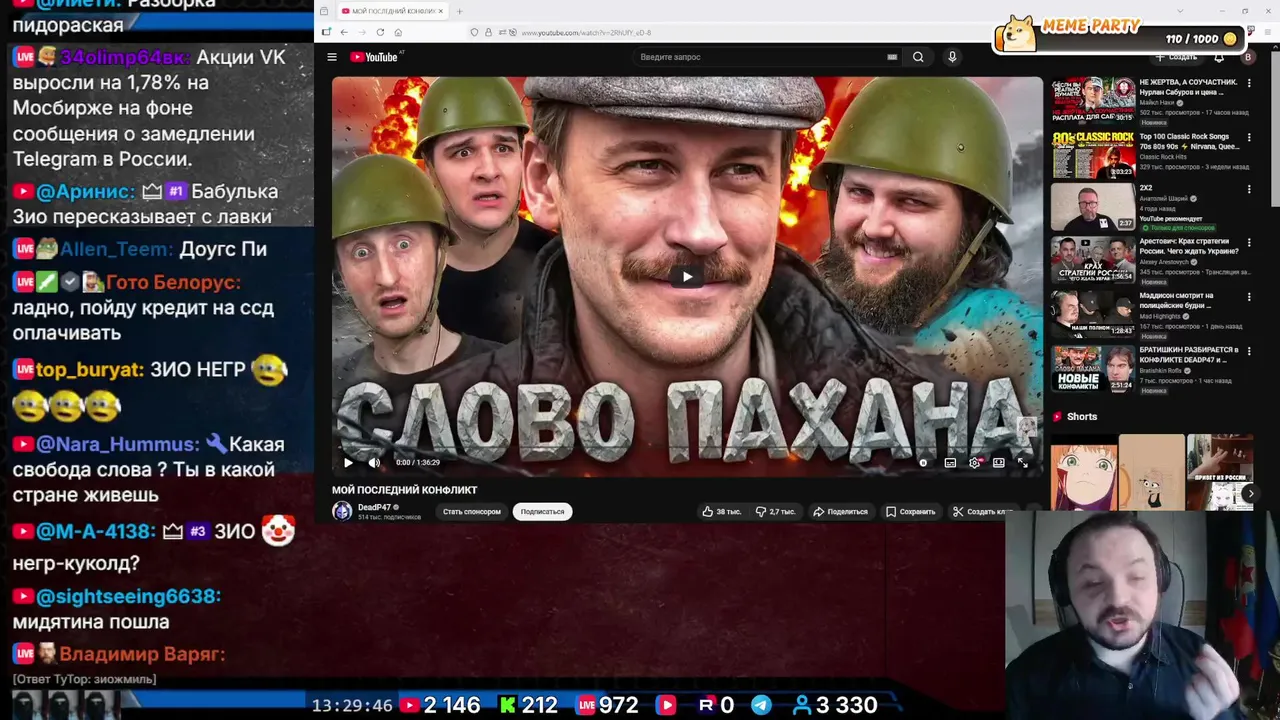Viewport: 1280px width, 720px height.
Task: Open the DeadP47 channel avatar
Action: click(342, 511)
